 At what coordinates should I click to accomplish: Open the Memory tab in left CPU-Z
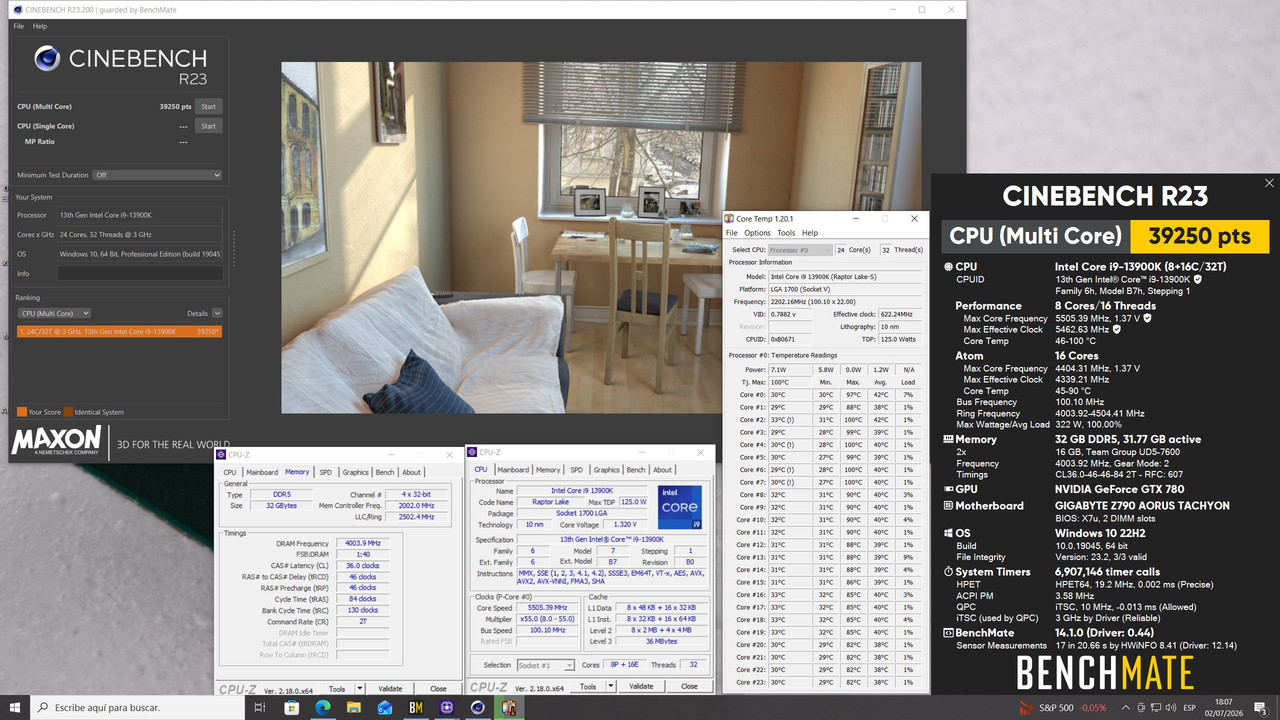coord(297,472)
